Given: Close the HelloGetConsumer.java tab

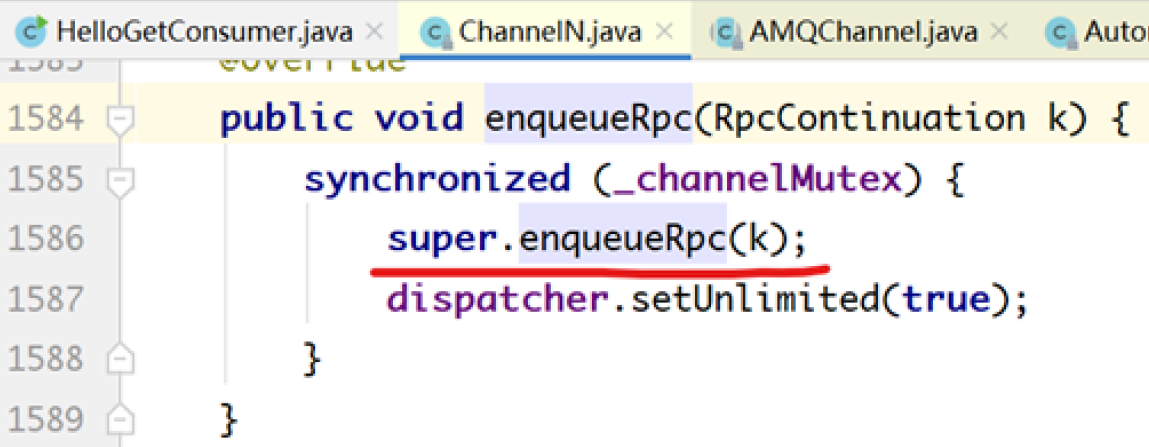Looking at the screenshot, I should 375,31.
